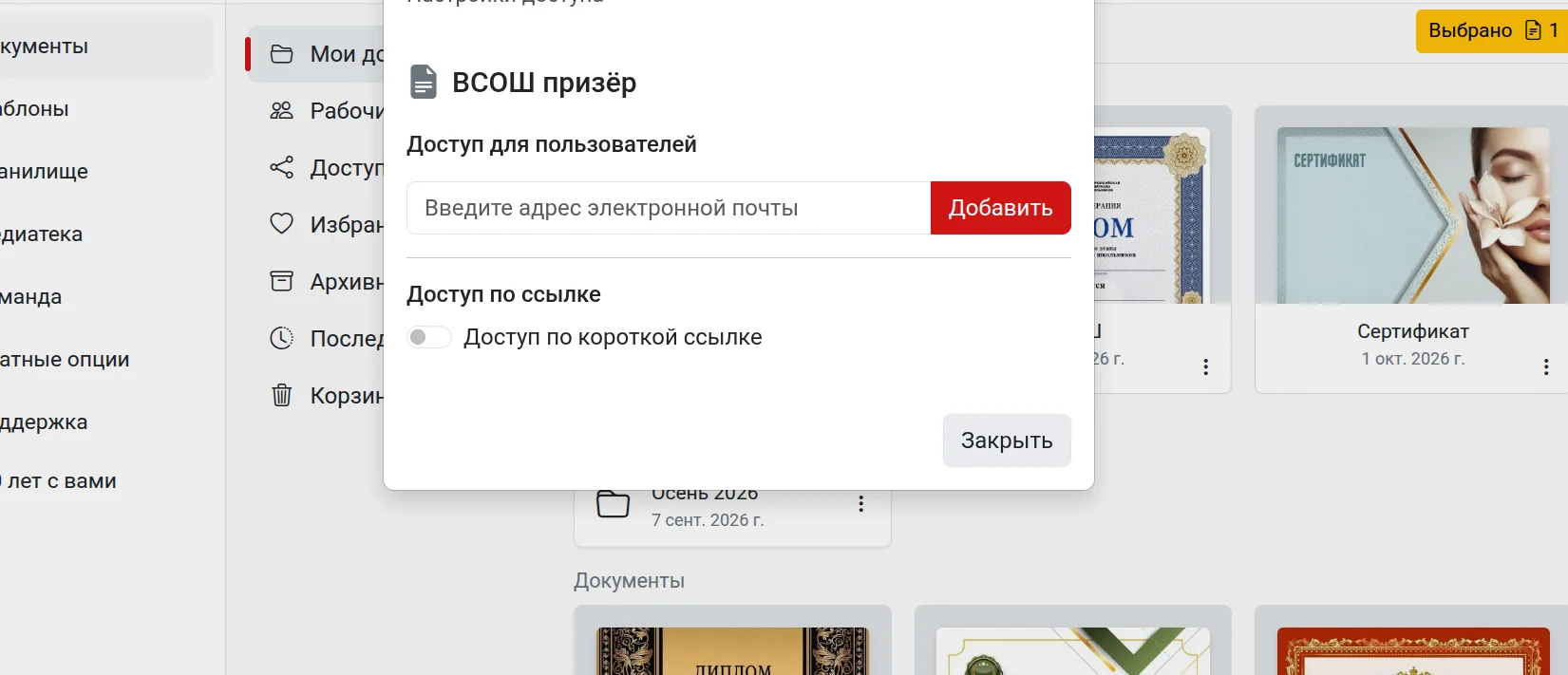Open the green-ribbon document thumbnail

(x=1073, y=651)
